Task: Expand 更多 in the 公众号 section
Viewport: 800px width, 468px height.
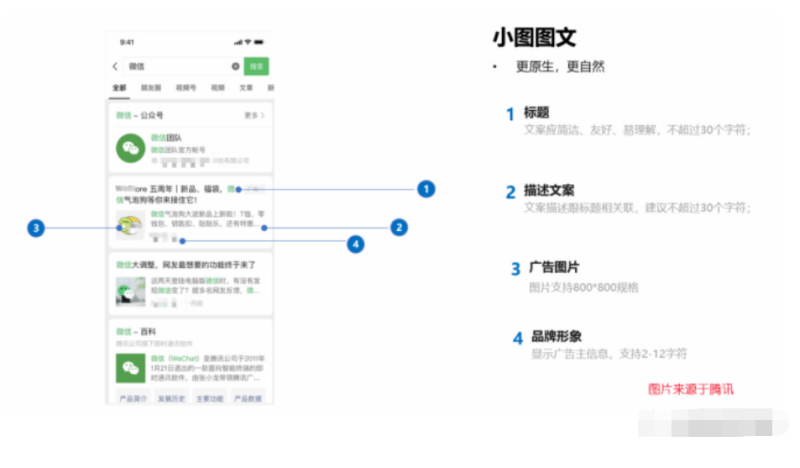Action: (x=254, y=115)
